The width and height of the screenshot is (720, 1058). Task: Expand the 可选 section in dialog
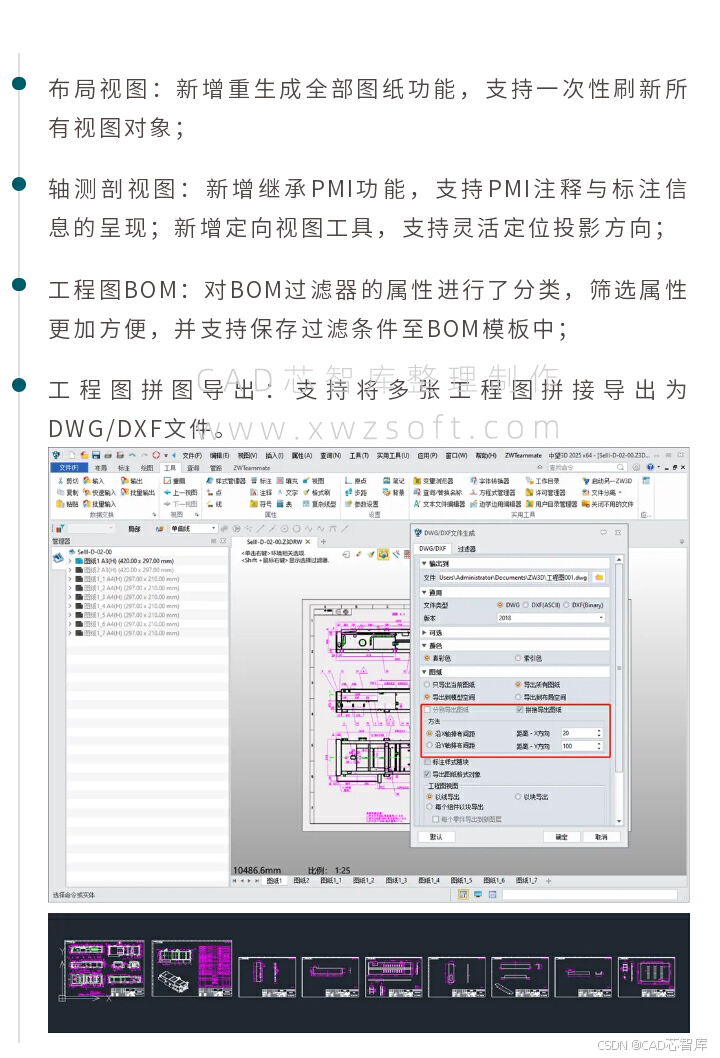[424, 633]
